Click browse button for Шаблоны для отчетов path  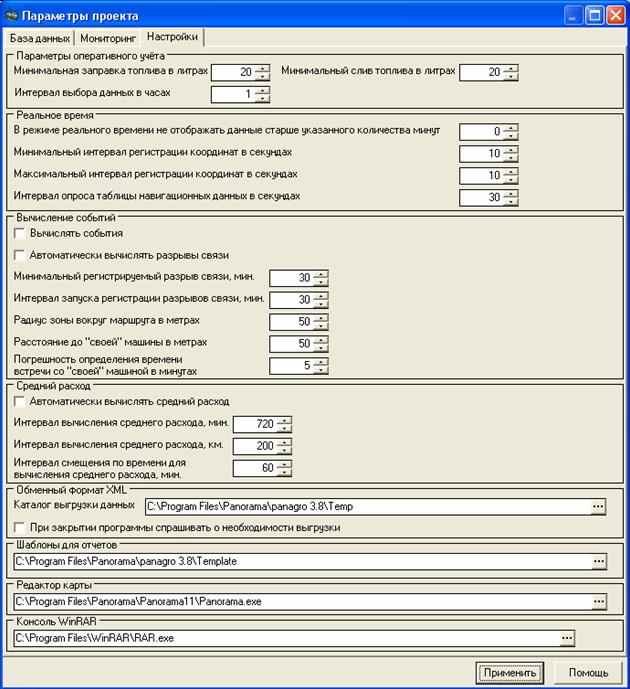click(598, 562)
